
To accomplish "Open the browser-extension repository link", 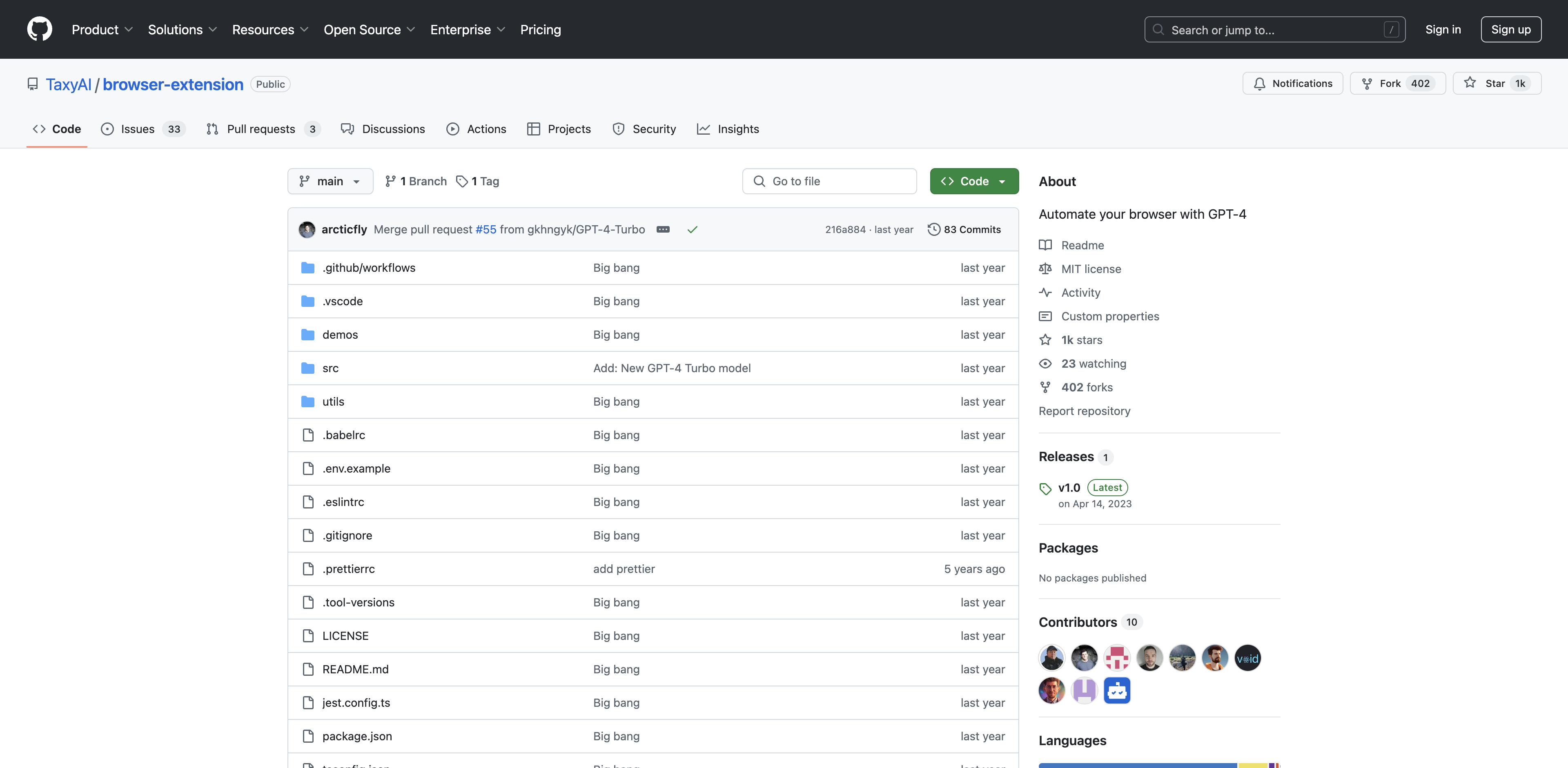I will tap(173, 84).
